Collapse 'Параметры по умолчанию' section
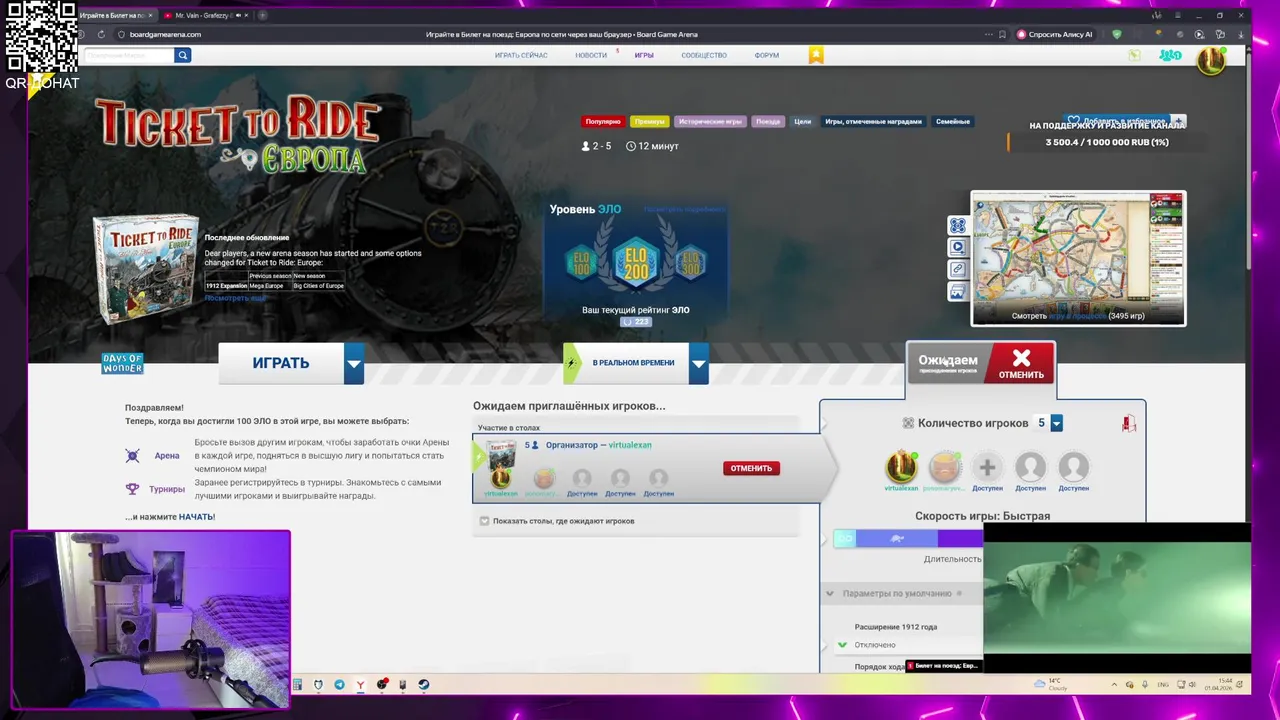 point(829,594)
